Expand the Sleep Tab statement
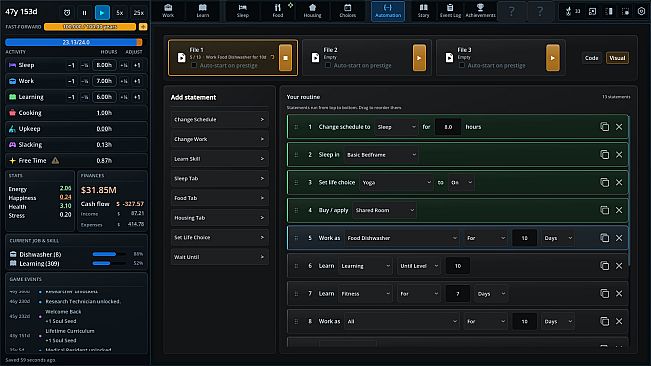651x366 pixels. [x=219, y=178]
